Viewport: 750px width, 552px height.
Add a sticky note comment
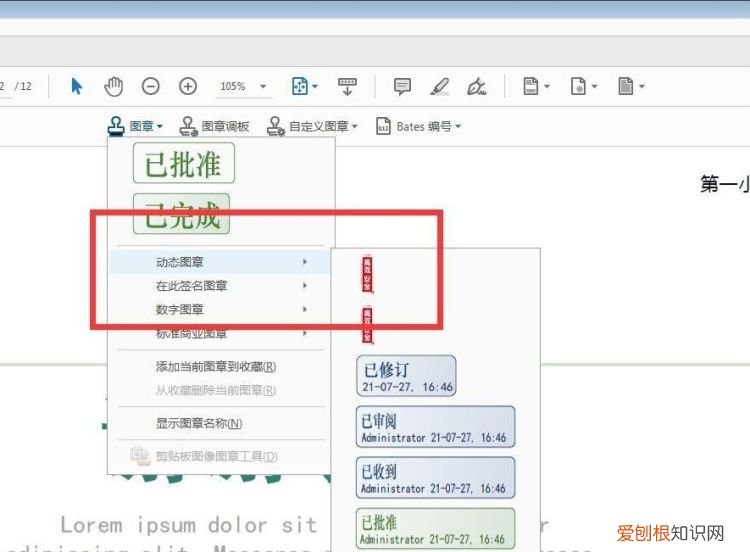pos(402,87)
